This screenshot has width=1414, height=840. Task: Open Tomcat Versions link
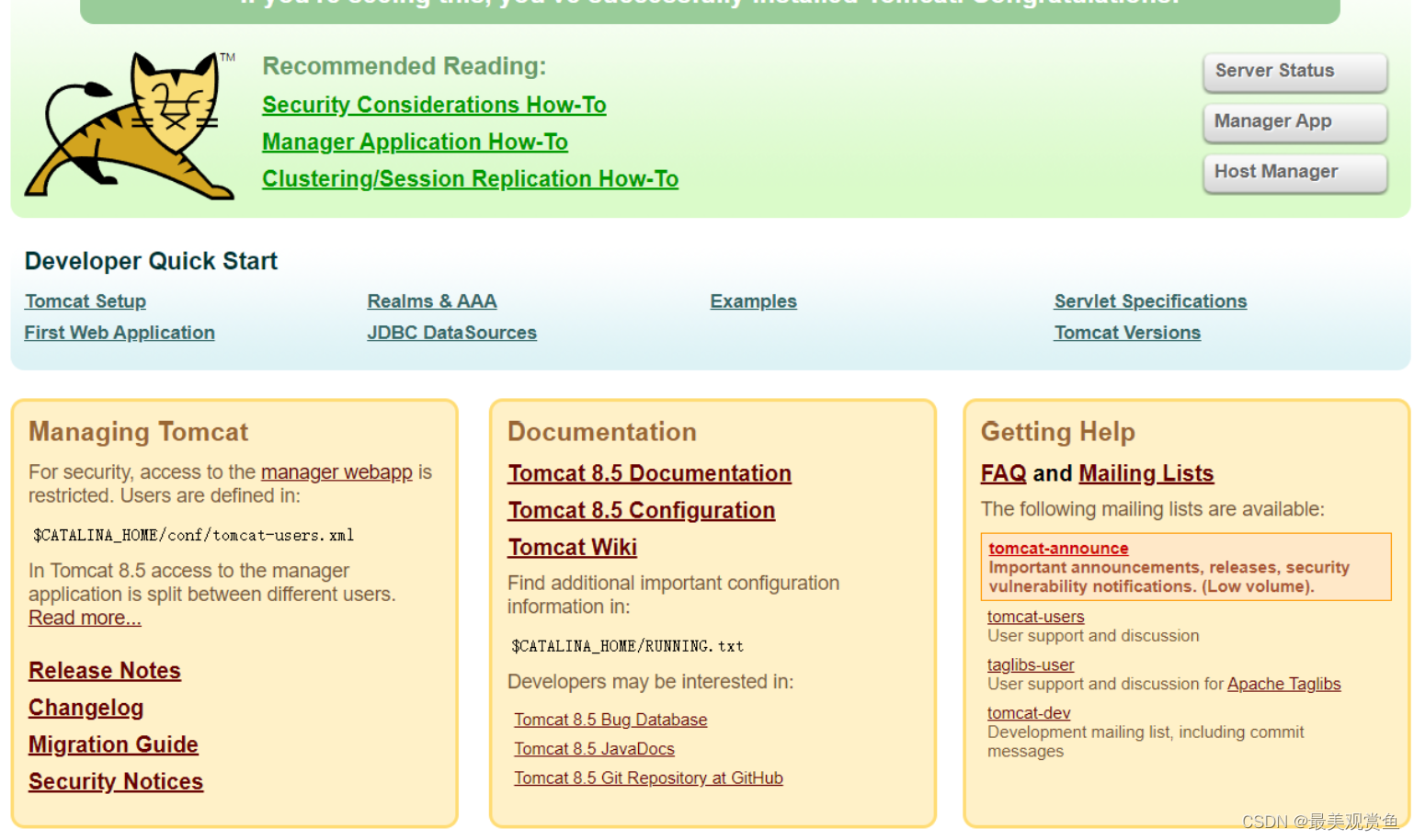point(1127,333)
